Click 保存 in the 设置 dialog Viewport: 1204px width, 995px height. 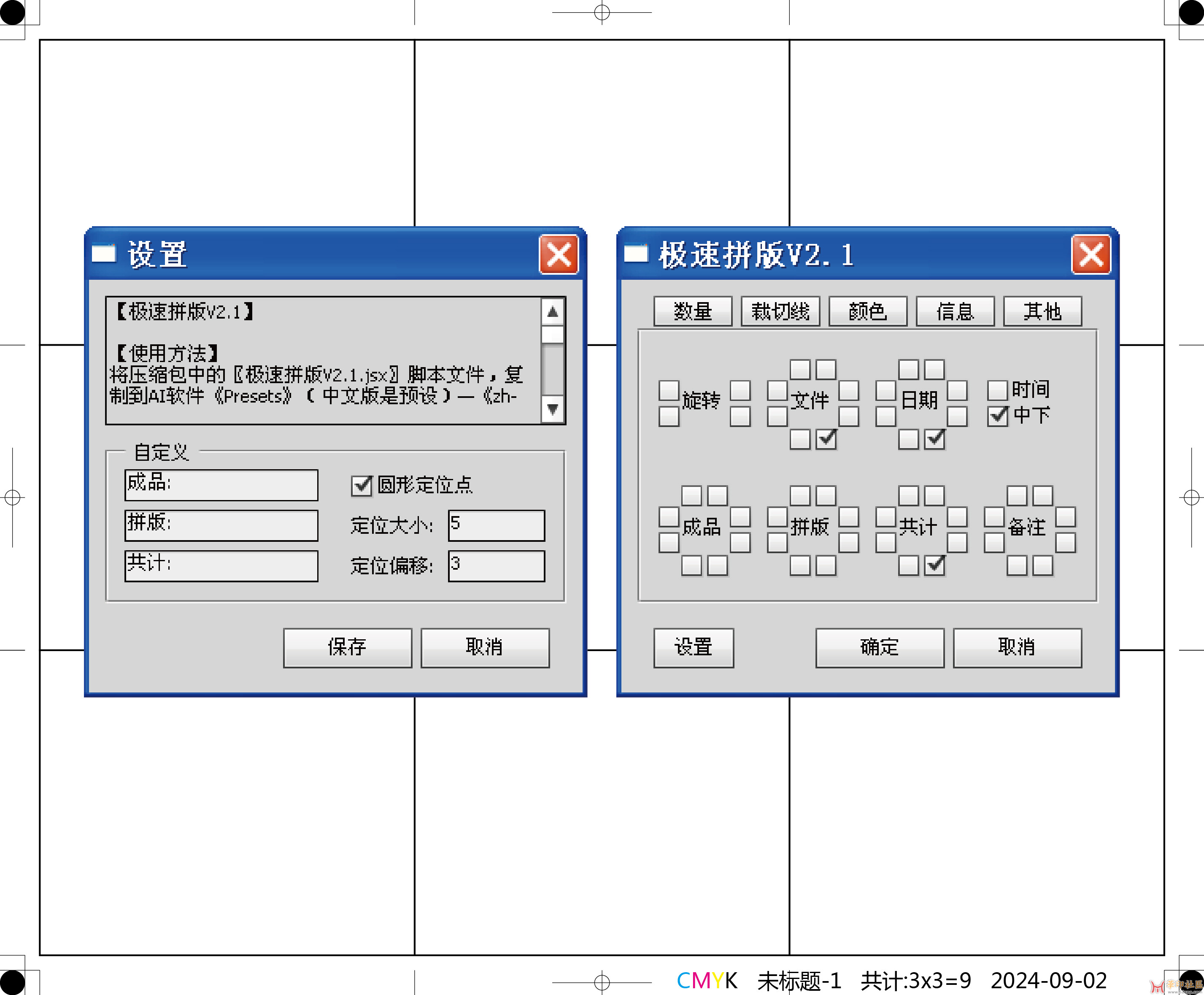(347, 648)
